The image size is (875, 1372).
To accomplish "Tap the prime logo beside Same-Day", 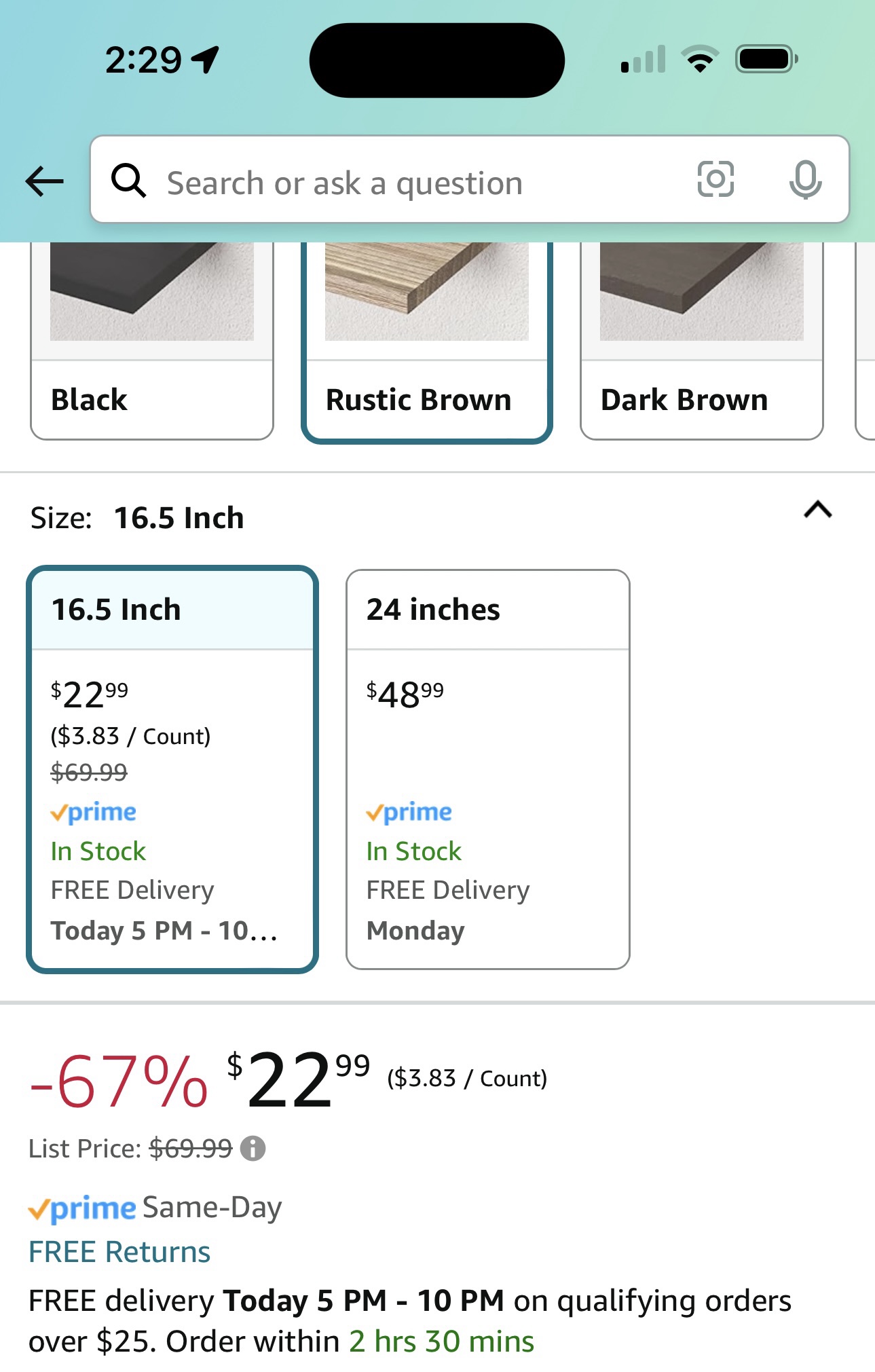I will (82, 1208).
